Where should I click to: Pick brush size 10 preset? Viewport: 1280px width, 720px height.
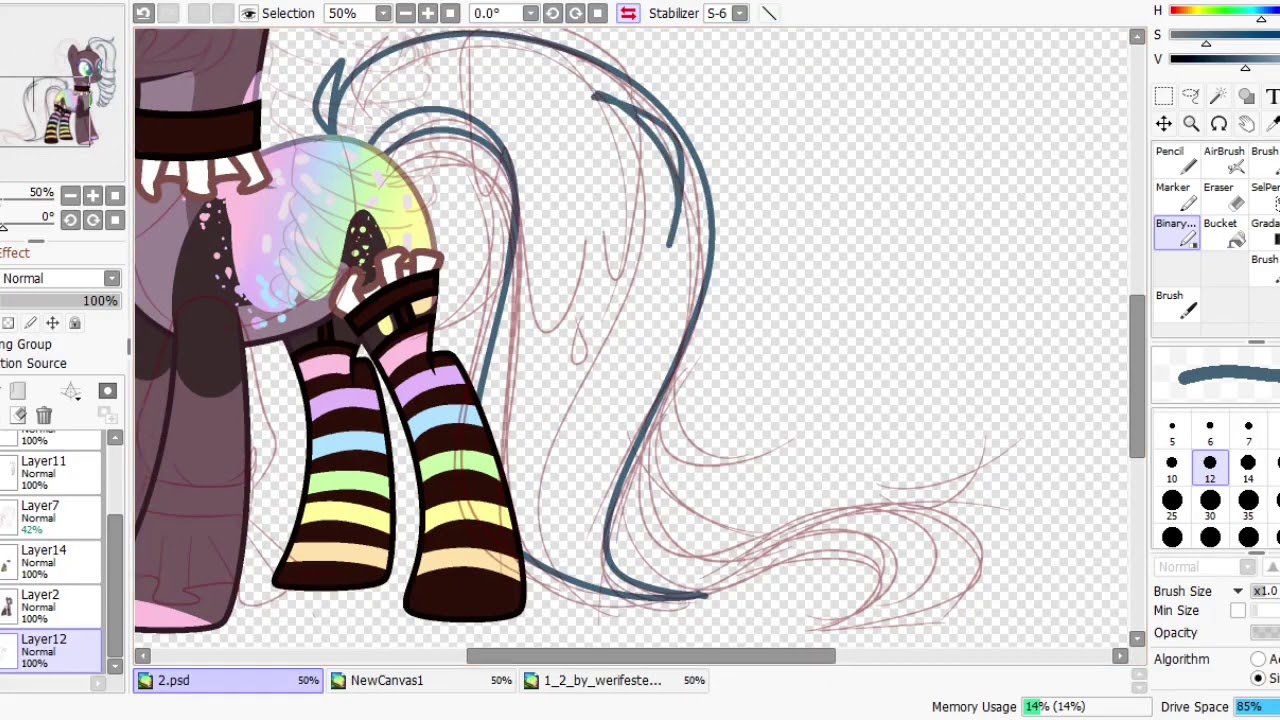pyautogui.click(x=1172, y=469)
